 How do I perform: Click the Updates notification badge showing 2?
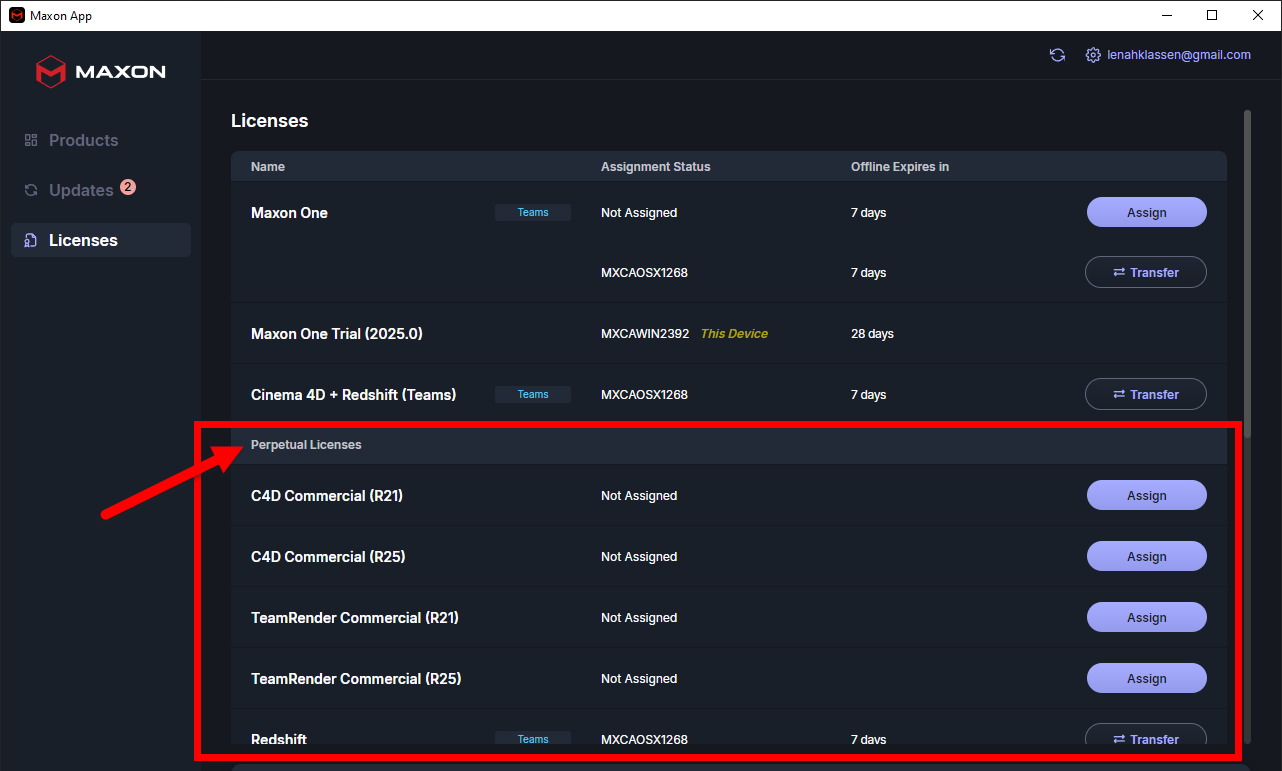pyautogui.click(x=128, y=187)
